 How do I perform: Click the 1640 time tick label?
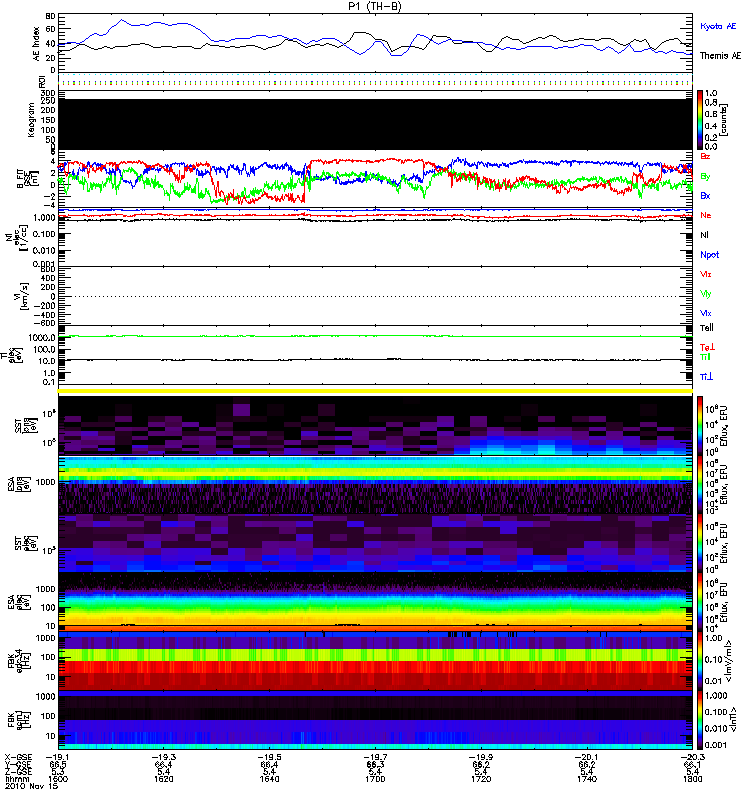coord(269,779)
